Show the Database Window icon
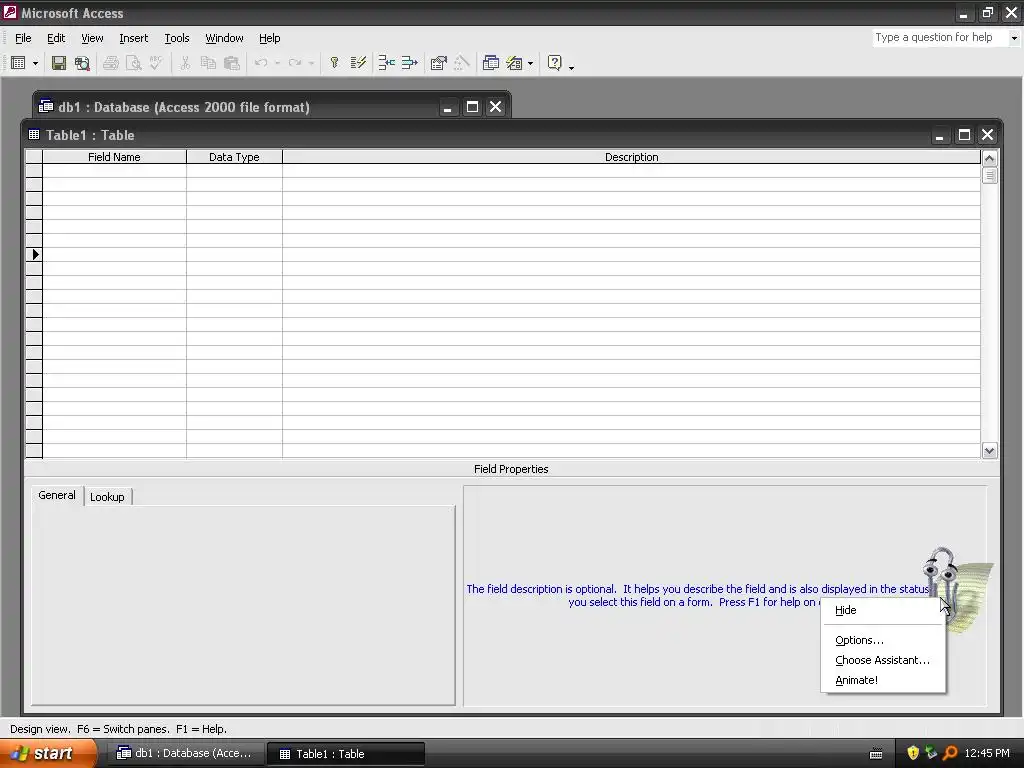This screenshot has height=768, width=1024. tap(490, 63)
